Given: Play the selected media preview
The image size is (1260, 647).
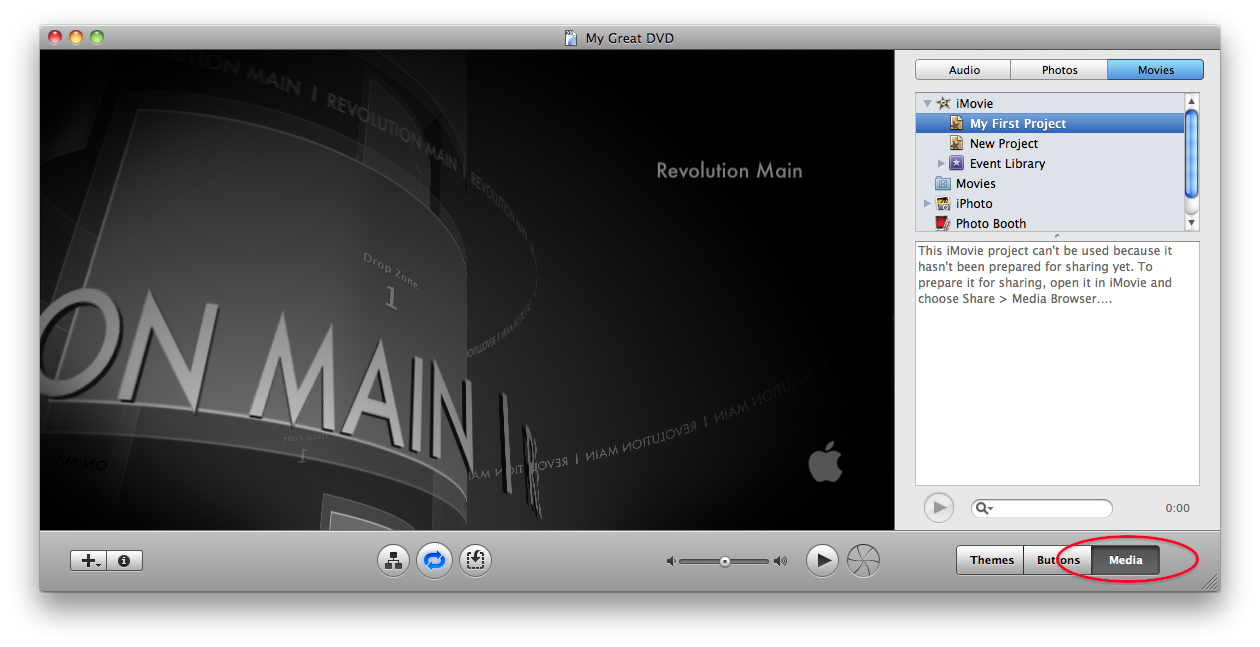Looking at the screenshot, I should [938, 508].
